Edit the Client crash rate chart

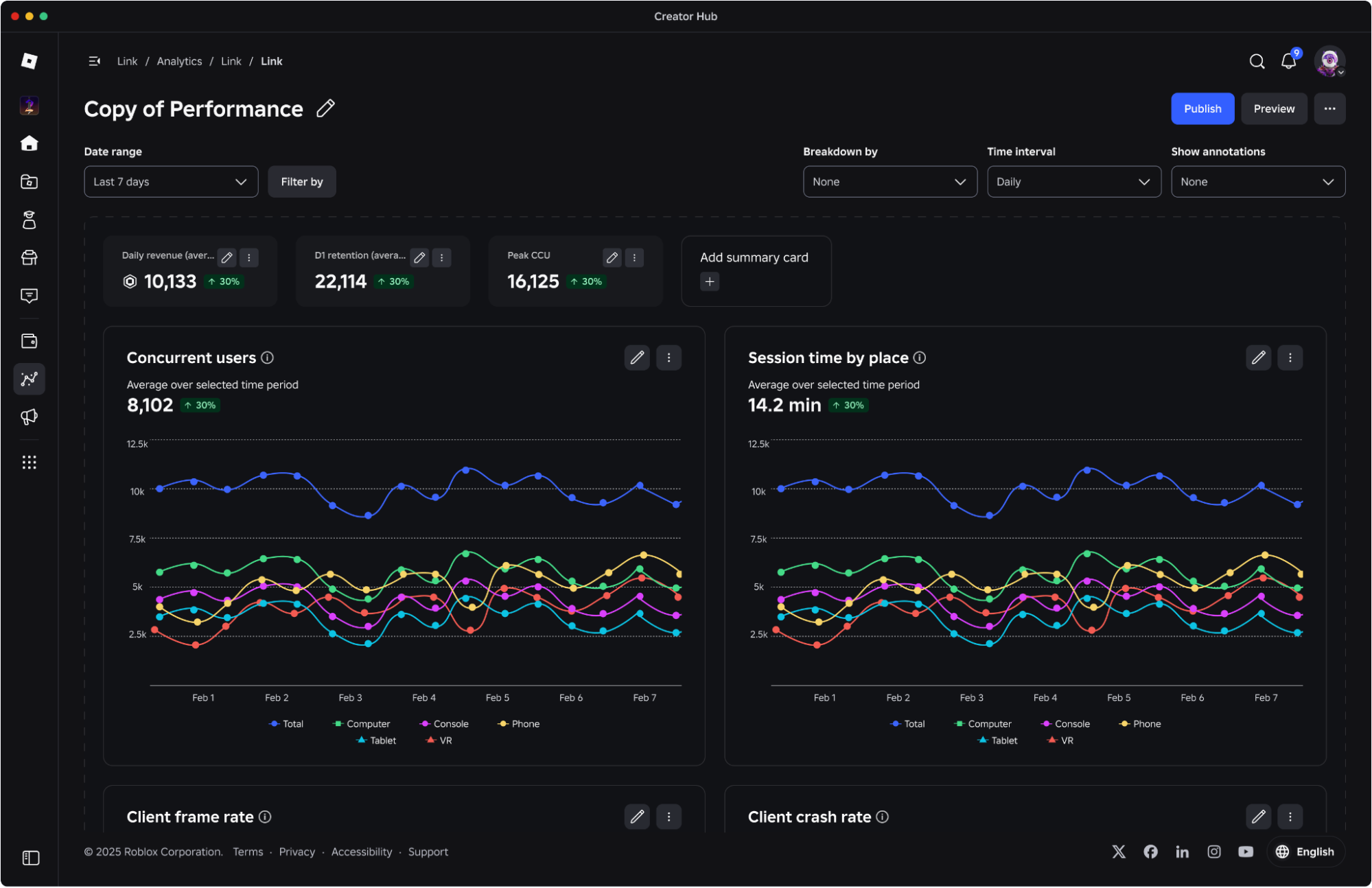coord(1258,817)
